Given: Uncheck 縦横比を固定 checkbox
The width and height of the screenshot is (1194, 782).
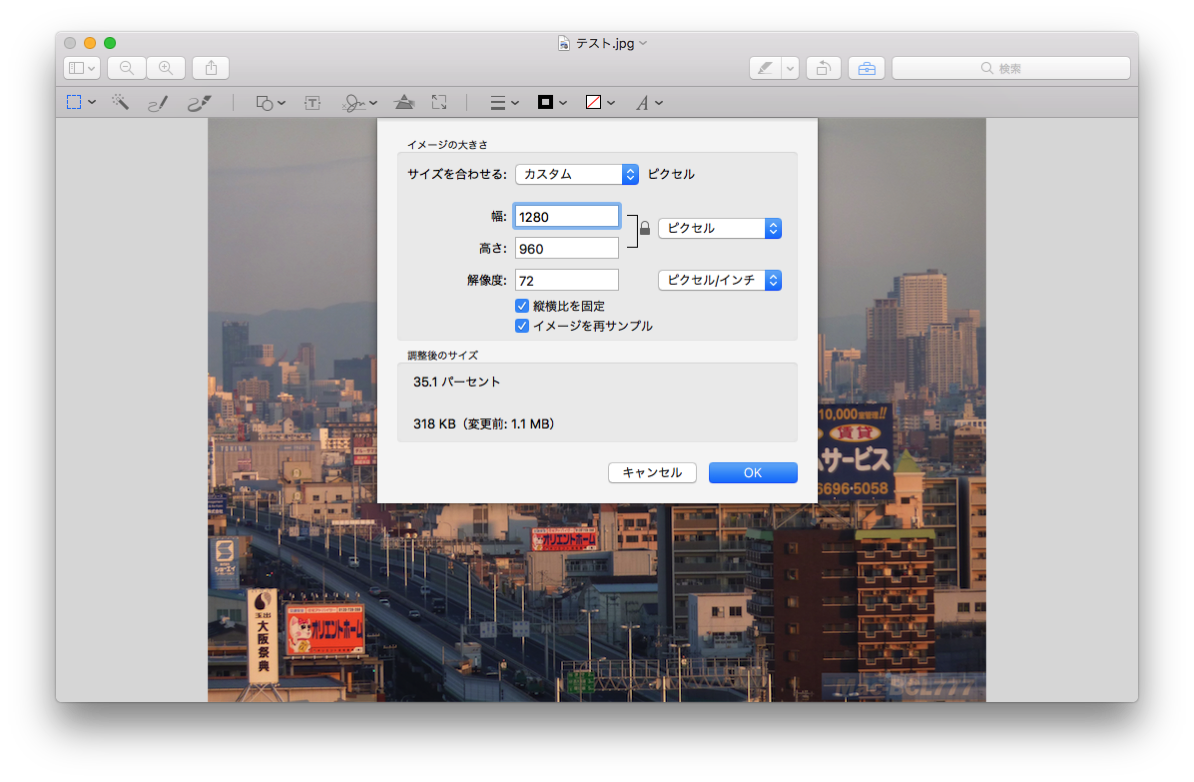Looking at the screenshot, I should [x=521, y=305].
